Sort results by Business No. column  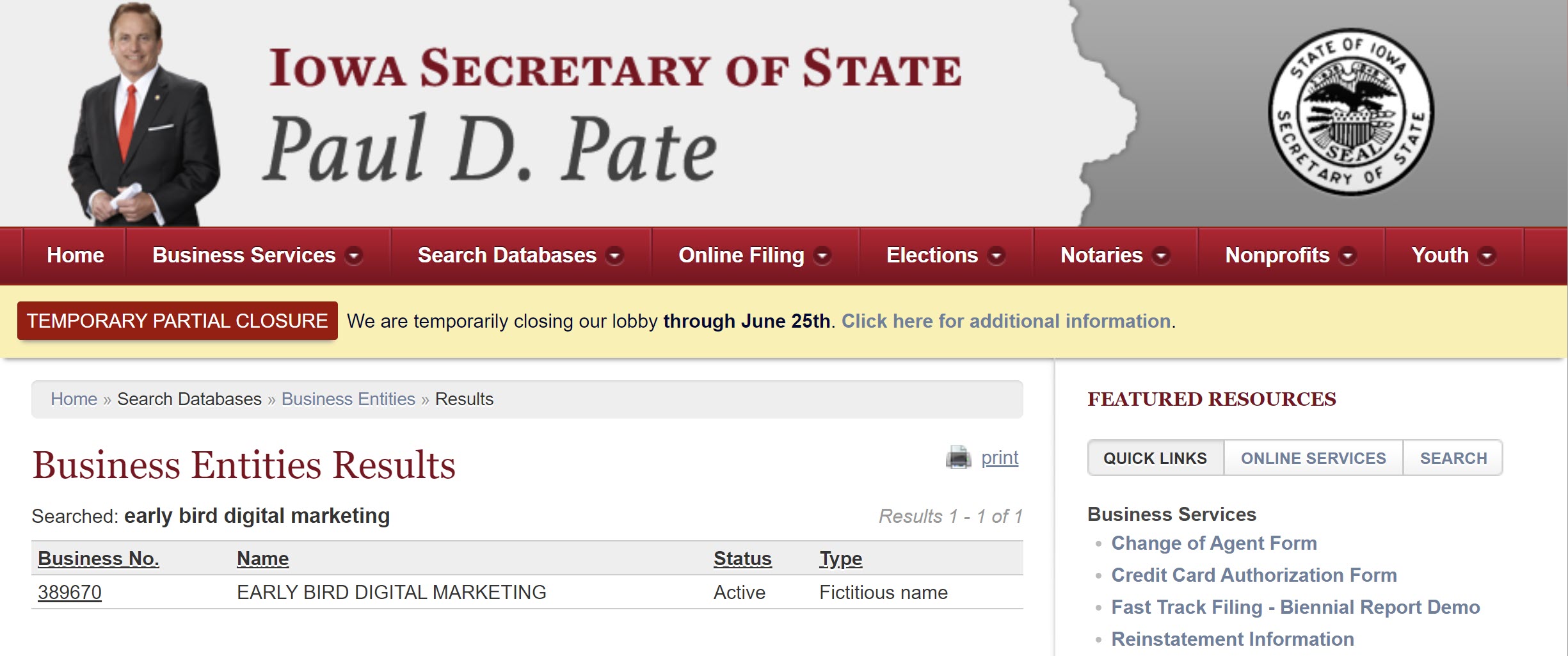99,559
